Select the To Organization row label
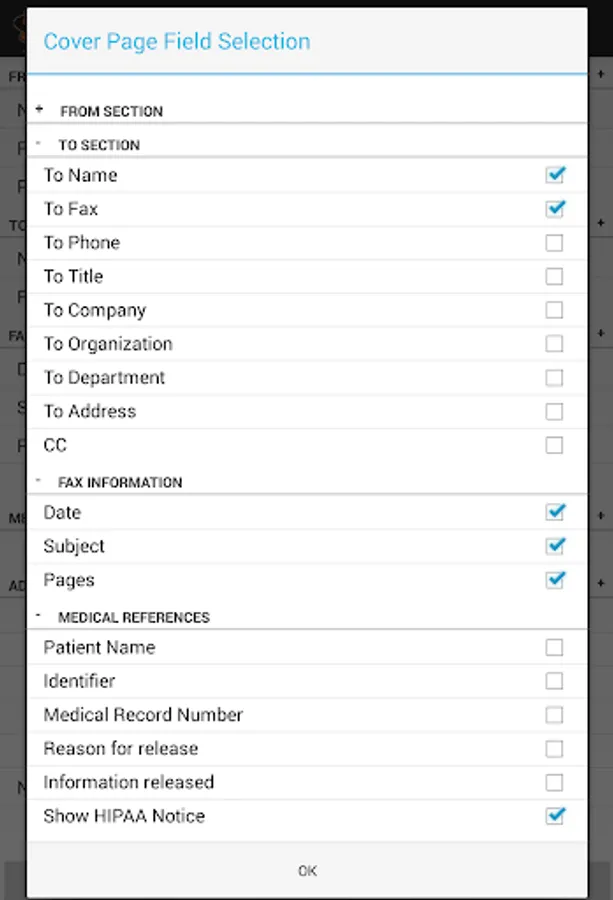The height and width of the screenshot is (900, 613). pyautogui.click(x=108, y=344)
